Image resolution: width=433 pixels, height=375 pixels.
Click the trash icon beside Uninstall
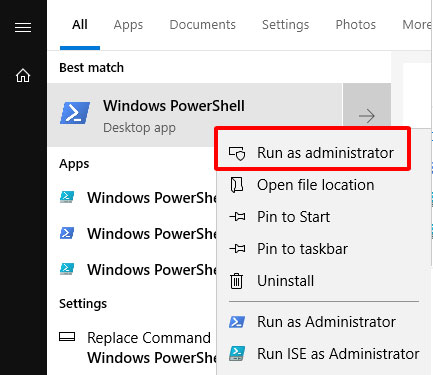click(x=236, y=281)
